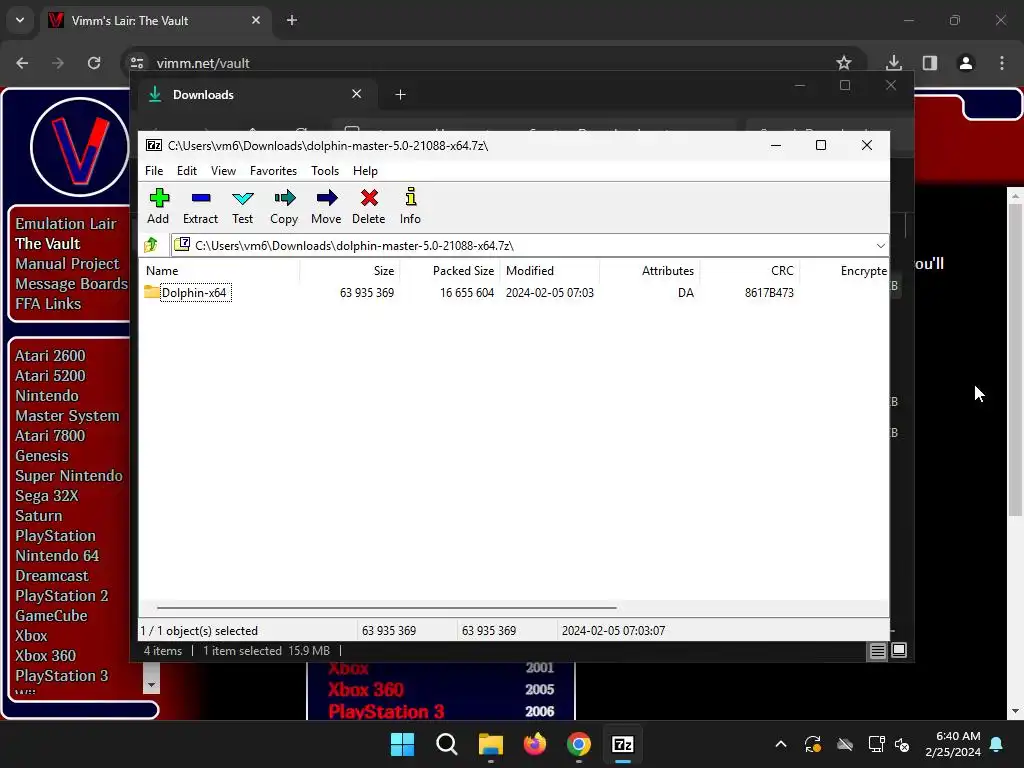Toggle Chrome side panel icon
This screenshot has width=1024, height=768.
click(x=929, y=63)
